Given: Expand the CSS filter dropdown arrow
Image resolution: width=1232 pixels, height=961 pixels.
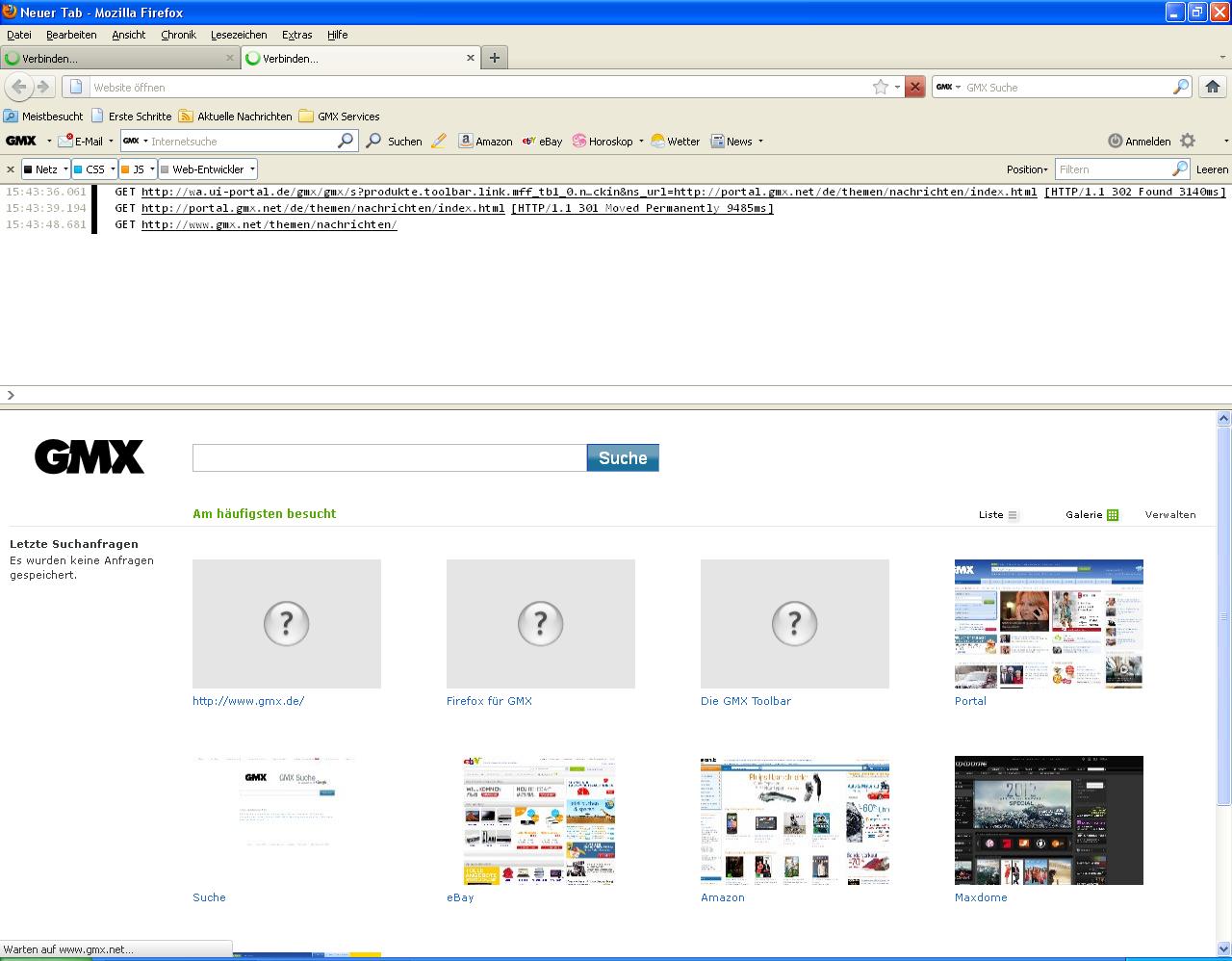Looking at the screenshot, I should pyautogui.click(x=113, y=169).
